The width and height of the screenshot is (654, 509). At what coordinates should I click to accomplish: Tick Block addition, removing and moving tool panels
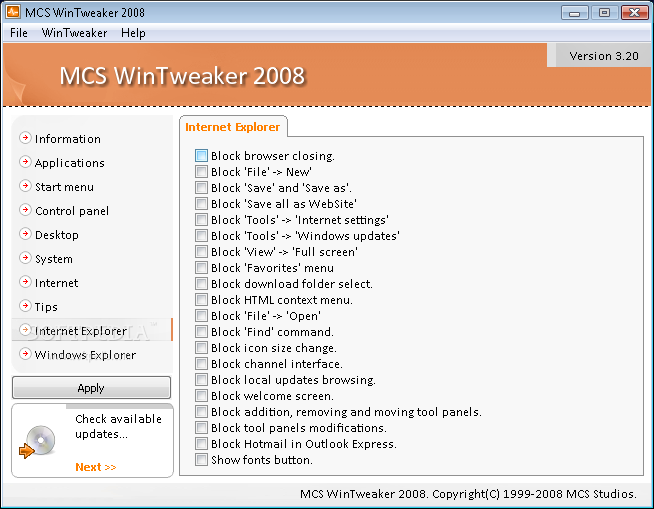click(x=201, y=411)
